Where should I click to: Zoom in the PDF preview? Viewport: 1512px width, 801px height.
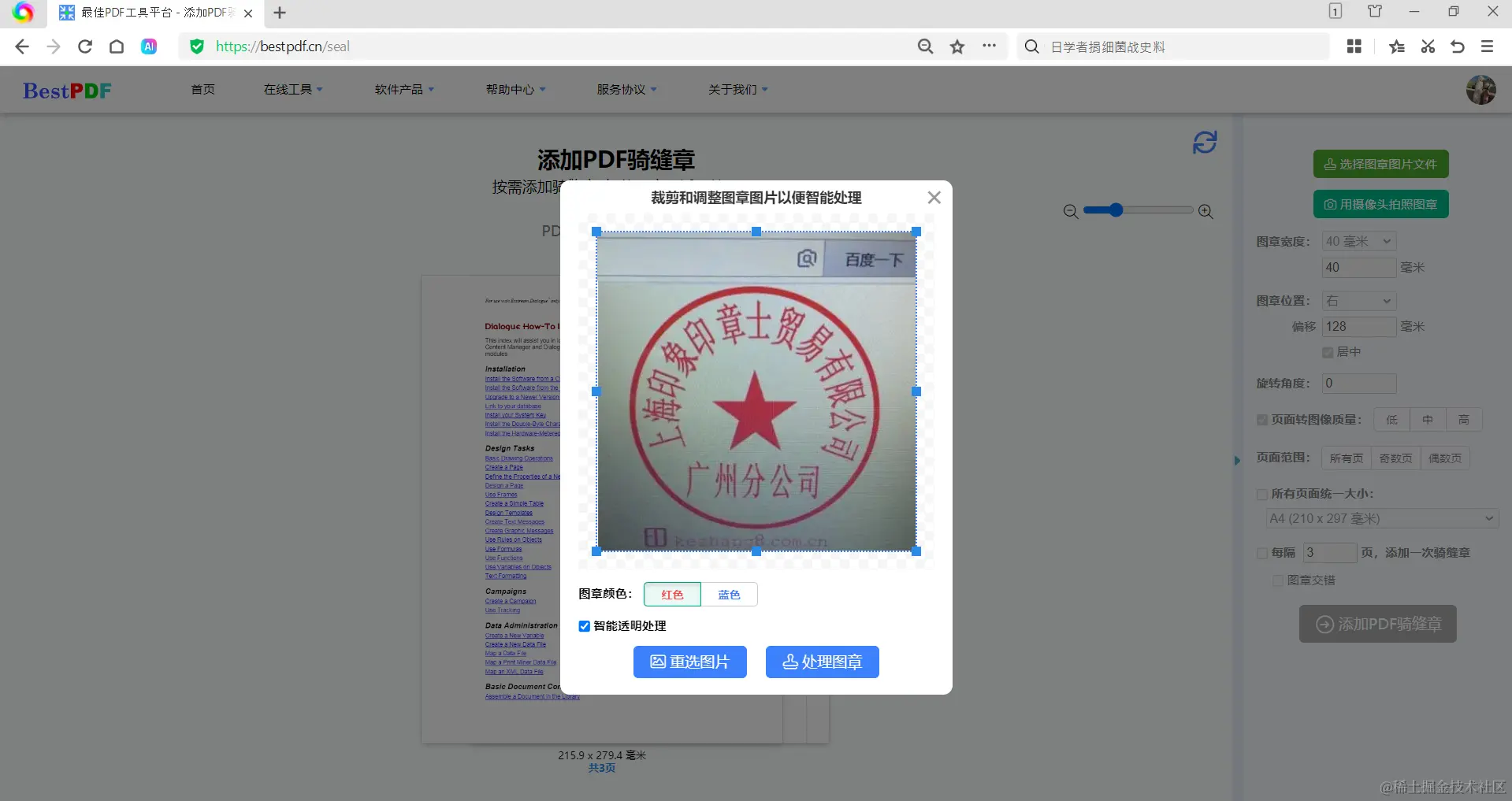tap(1206, 211)
